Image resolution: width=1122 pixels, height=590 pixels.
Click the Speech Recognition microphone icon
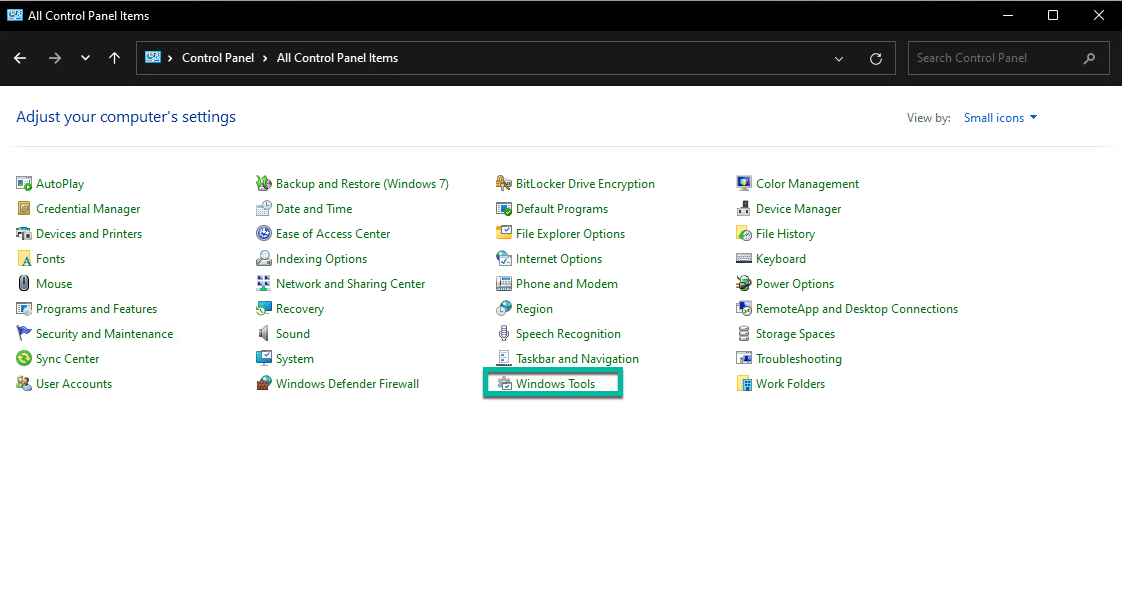[x=504, y=334]
